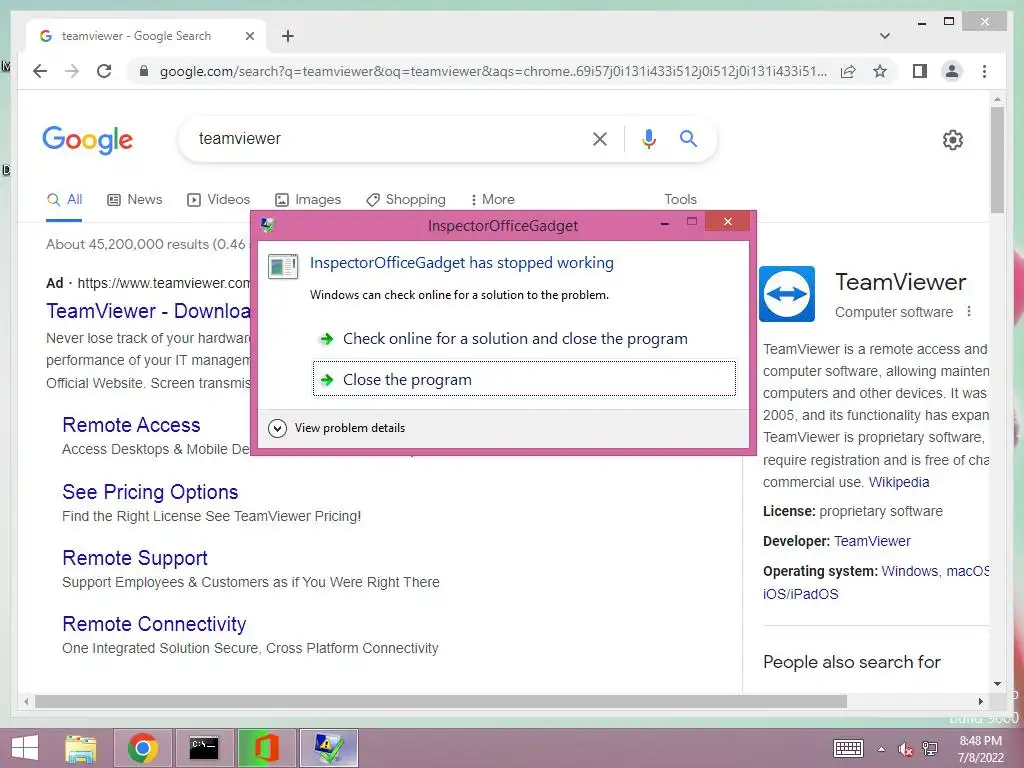The height and width of the screenshot is (768, 1024).
Task: Follow the Wikipedia link in the panel
Action: point(899,482)
